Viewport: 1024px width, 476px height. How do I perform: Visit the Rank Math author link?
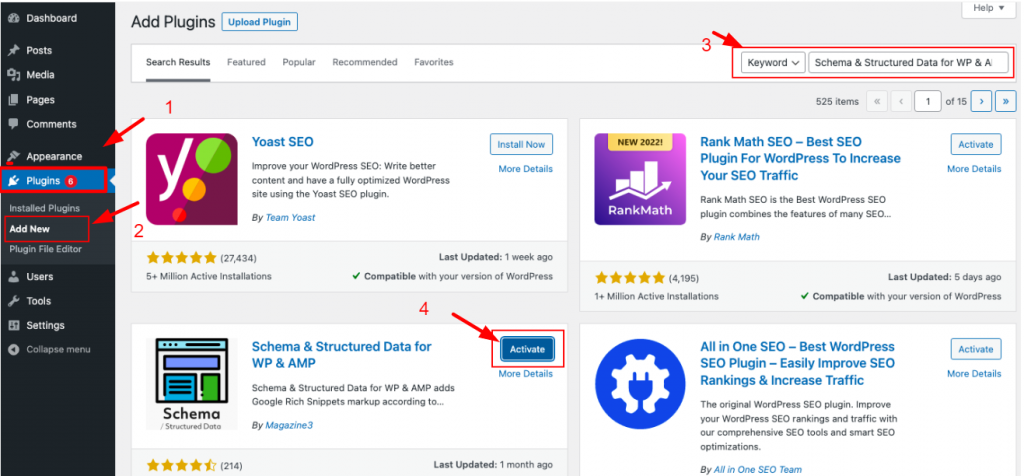(737, 237)
